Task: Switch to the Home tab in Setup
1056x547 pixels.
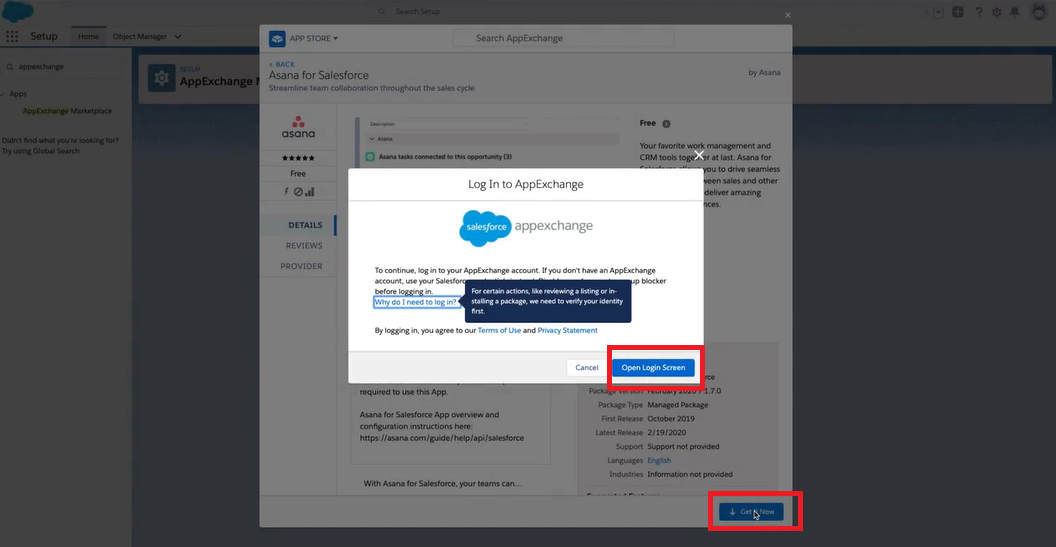Action: pyautogui.click(x=88, y=36)
